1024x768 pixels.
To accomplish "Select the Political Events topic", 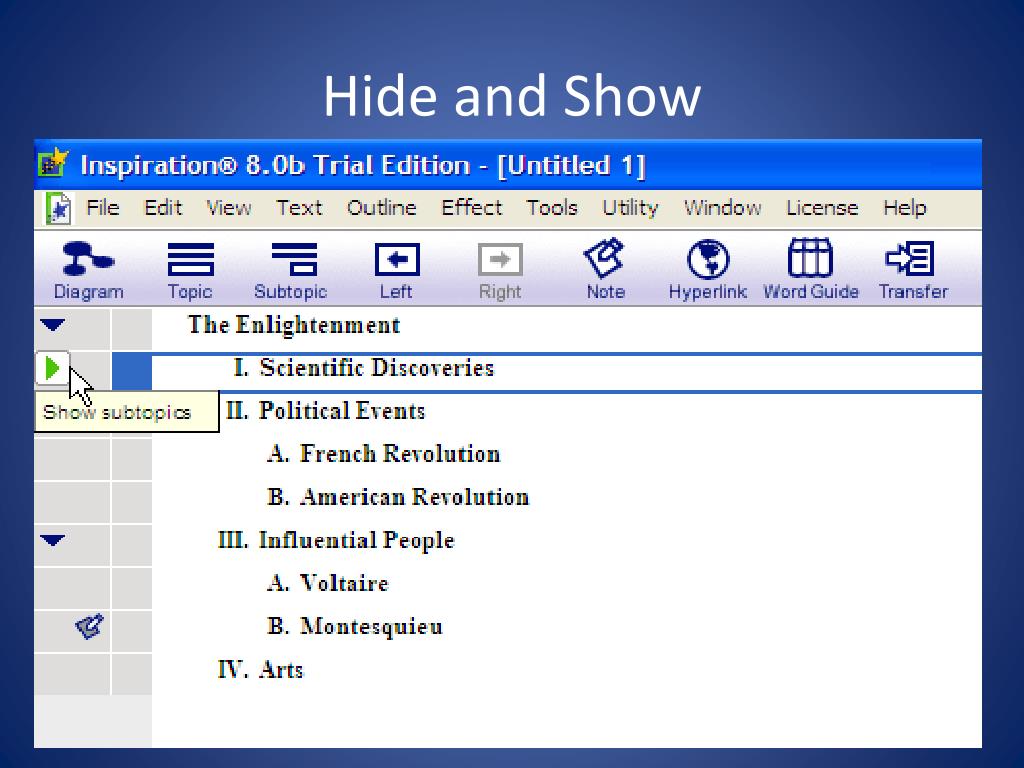I will pyautogui.click(x=342, y=411).
